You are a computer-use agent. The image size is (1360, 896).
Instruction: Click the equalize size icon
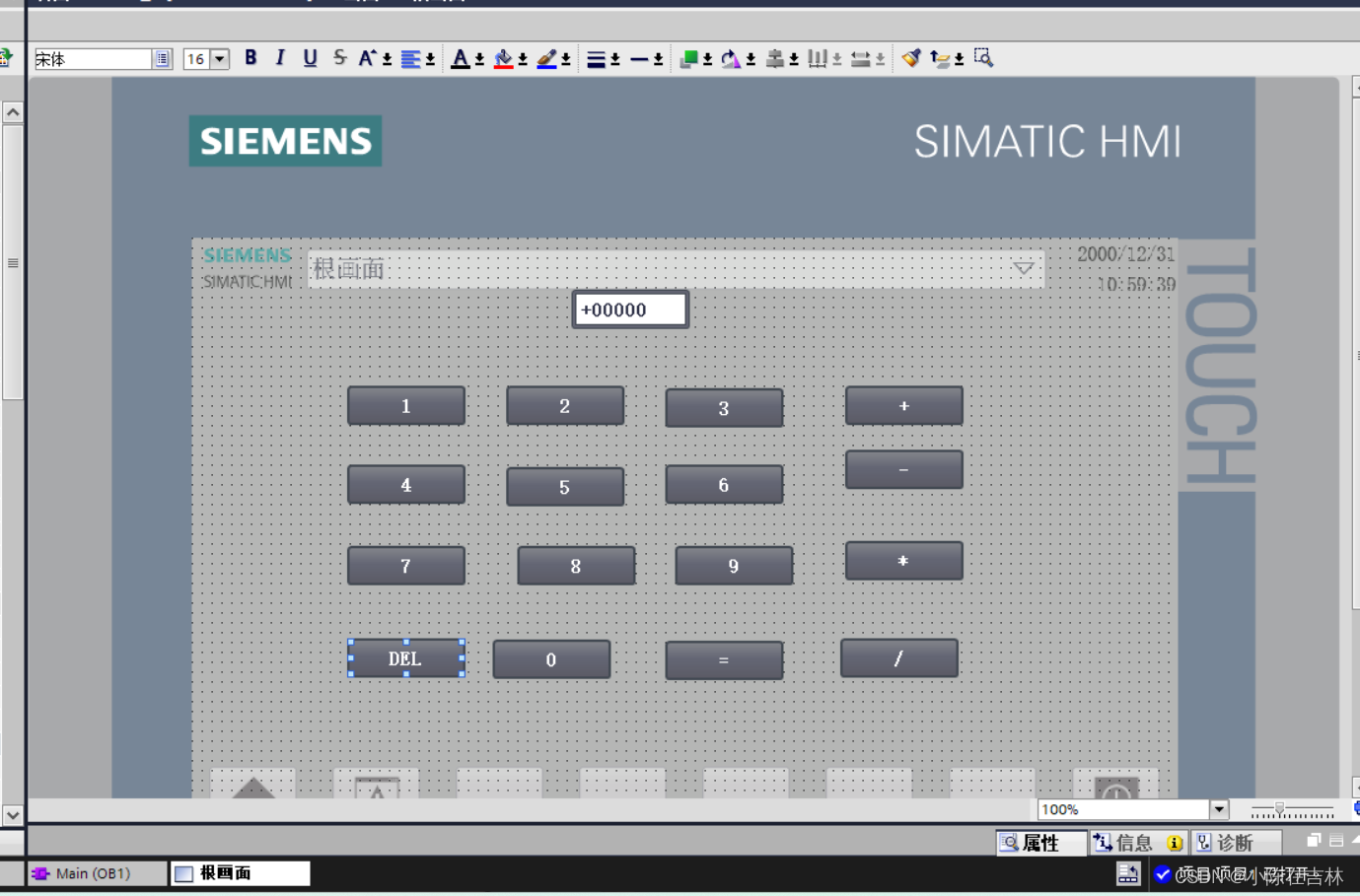point(860,59)
